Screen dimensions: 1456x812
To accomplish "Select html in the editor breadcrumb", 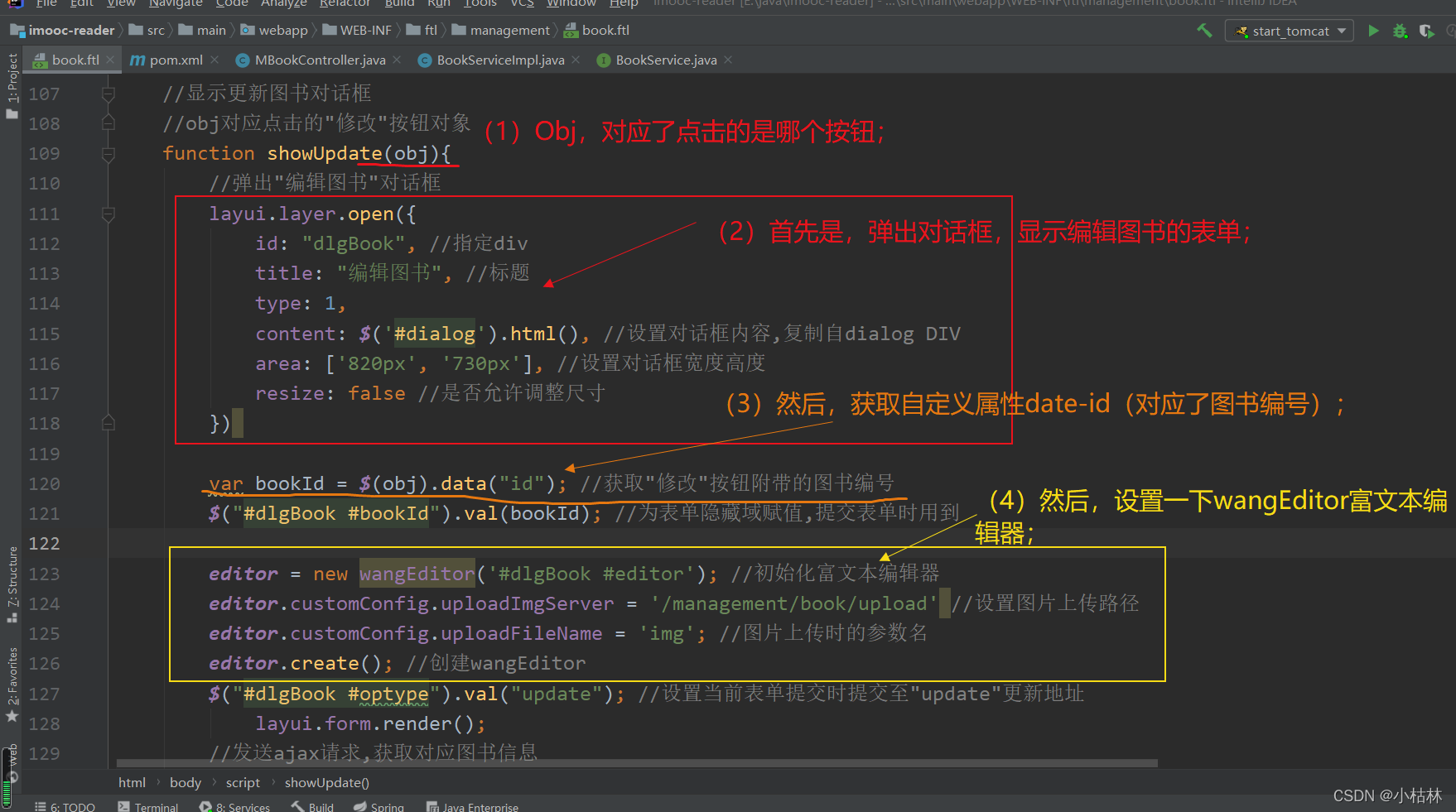I will 132,782.
